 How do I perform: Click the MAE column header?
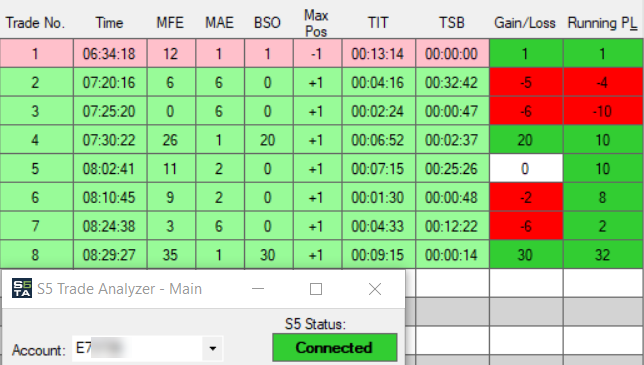pyautogui.click(x=219, y=23)
